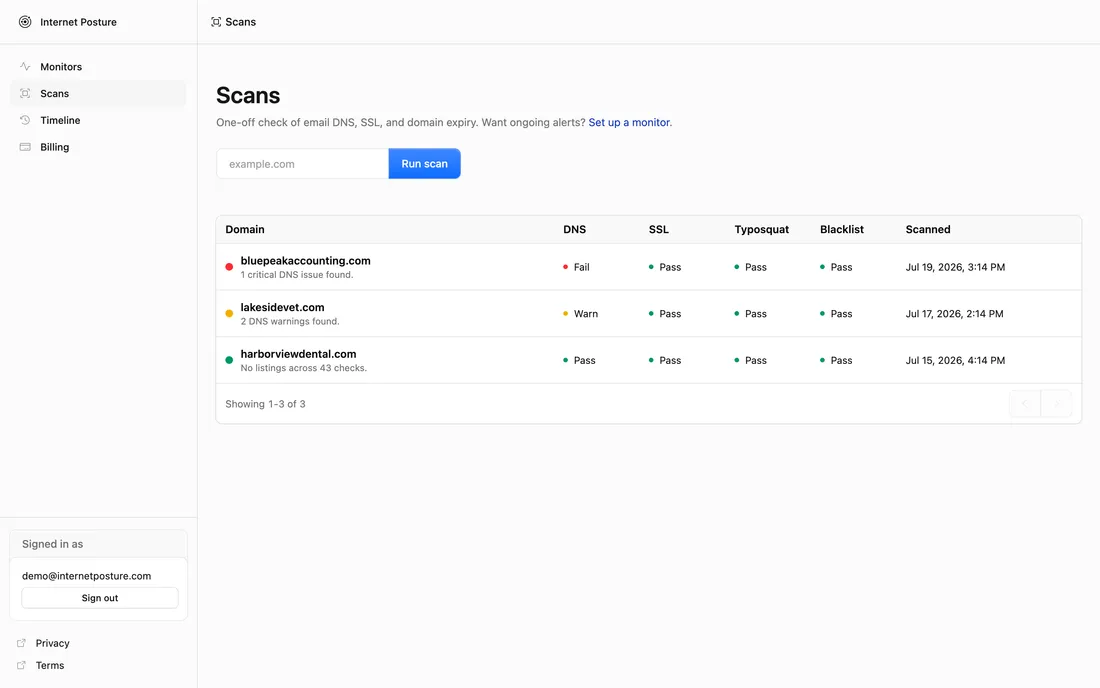Open the harborviewdental.com scan result
Viewport: 1100px width, 688px height.
pos(648,360)
